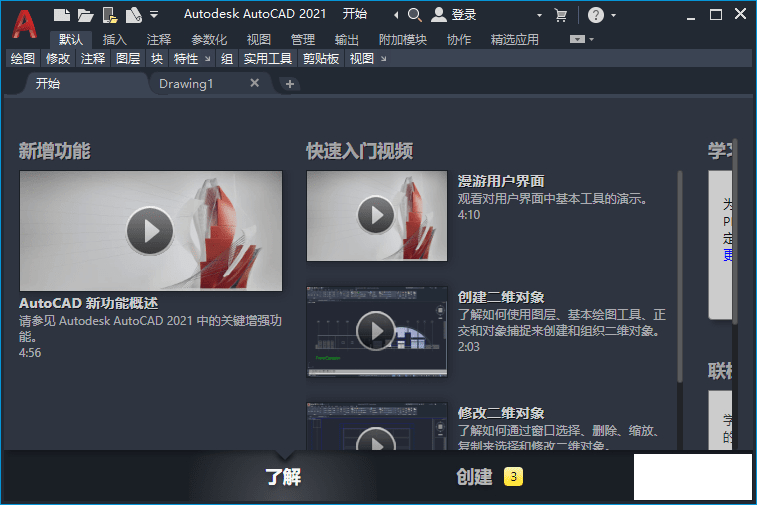Open the 组 panel
757x505 pixels.
pos(227,58)
